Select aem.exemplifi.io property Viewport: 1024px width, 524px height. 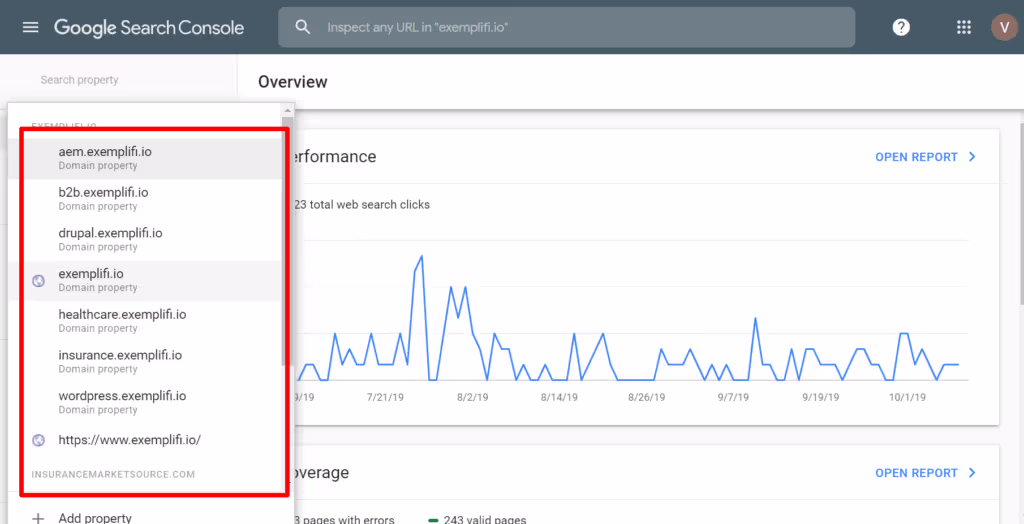144,158
